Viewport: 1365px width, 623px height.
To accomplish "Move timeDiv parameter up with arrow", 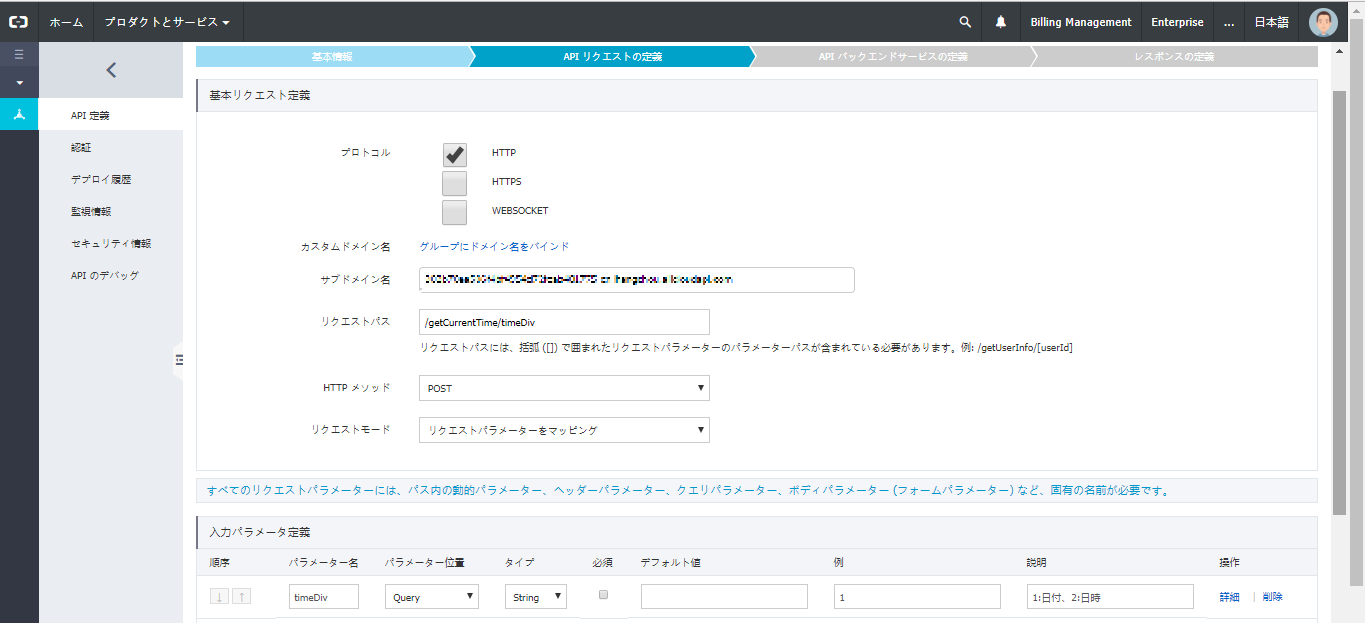I will click(x=241, y=596).
